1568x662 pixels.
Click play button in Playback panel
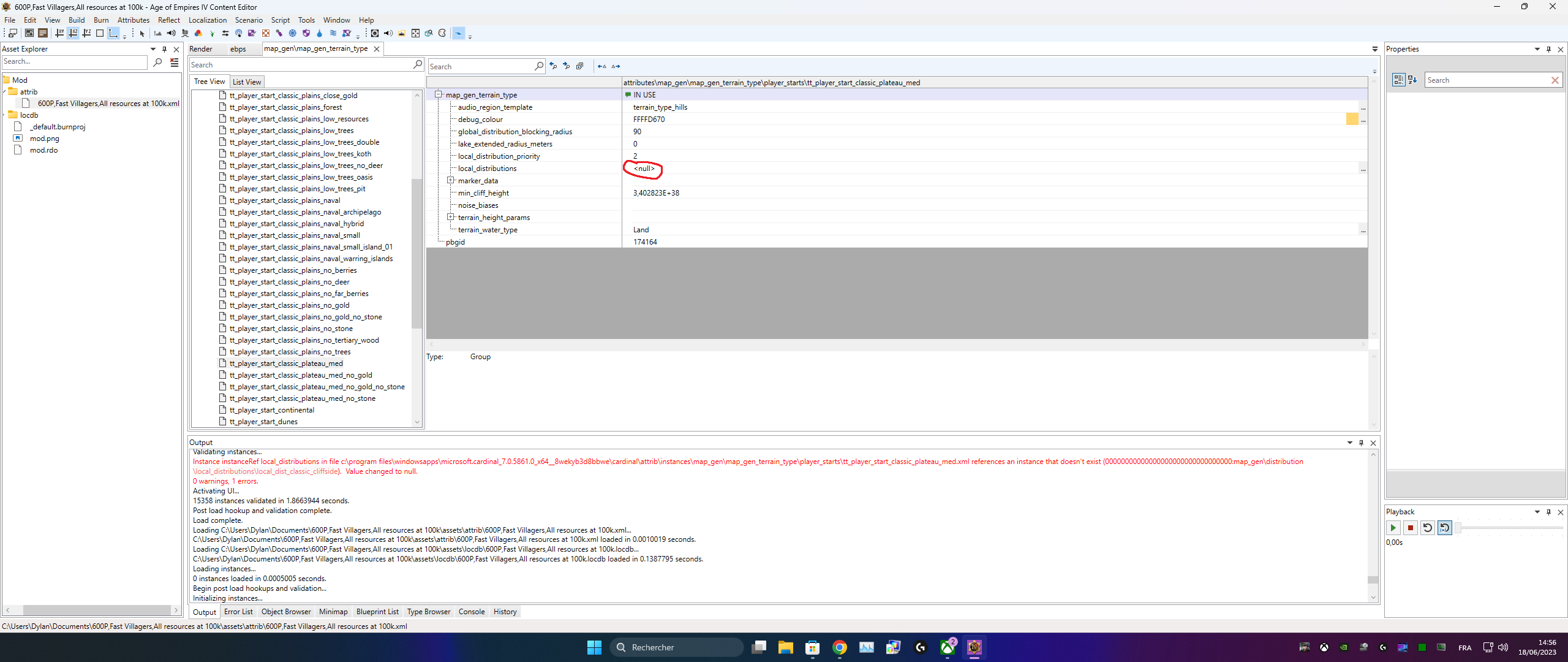[x=1392, y=527]
